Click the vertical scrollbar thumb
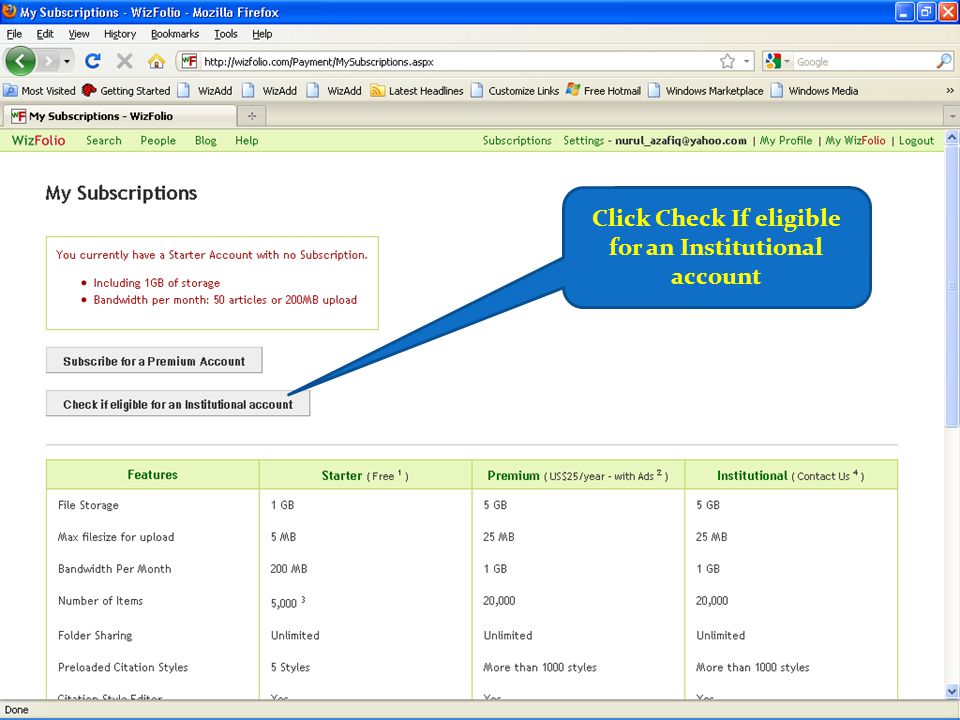The width and height of the screenshot is (960, 720). [951, 287]
